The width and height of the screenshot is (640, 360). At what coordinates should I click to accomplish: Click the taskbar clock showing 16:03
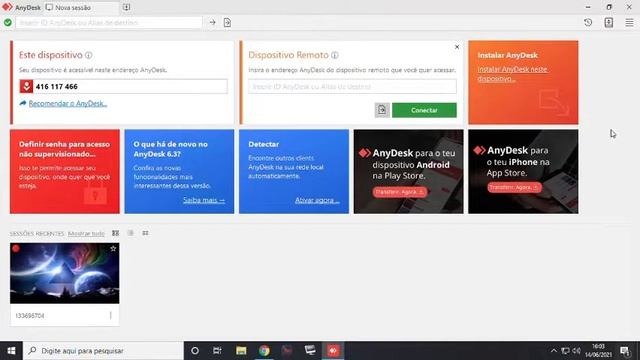click(598, 351)
